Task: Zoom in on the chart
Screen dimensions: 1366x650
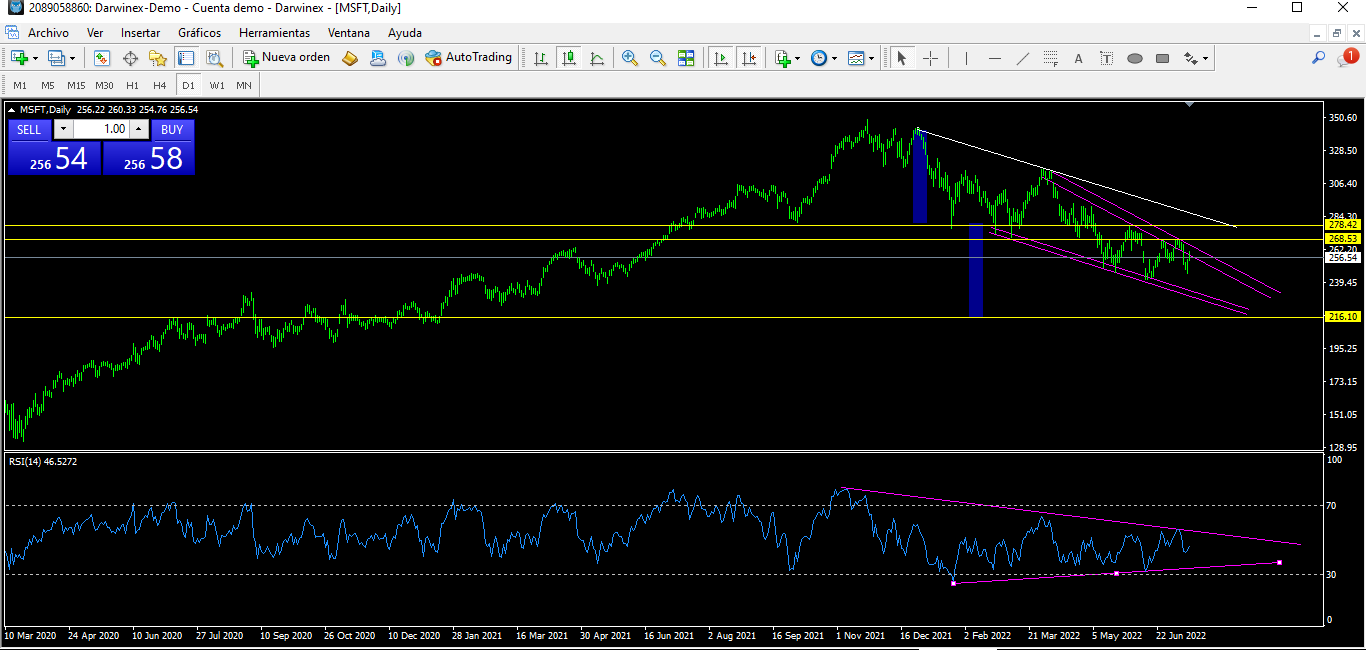Action: 630,58
